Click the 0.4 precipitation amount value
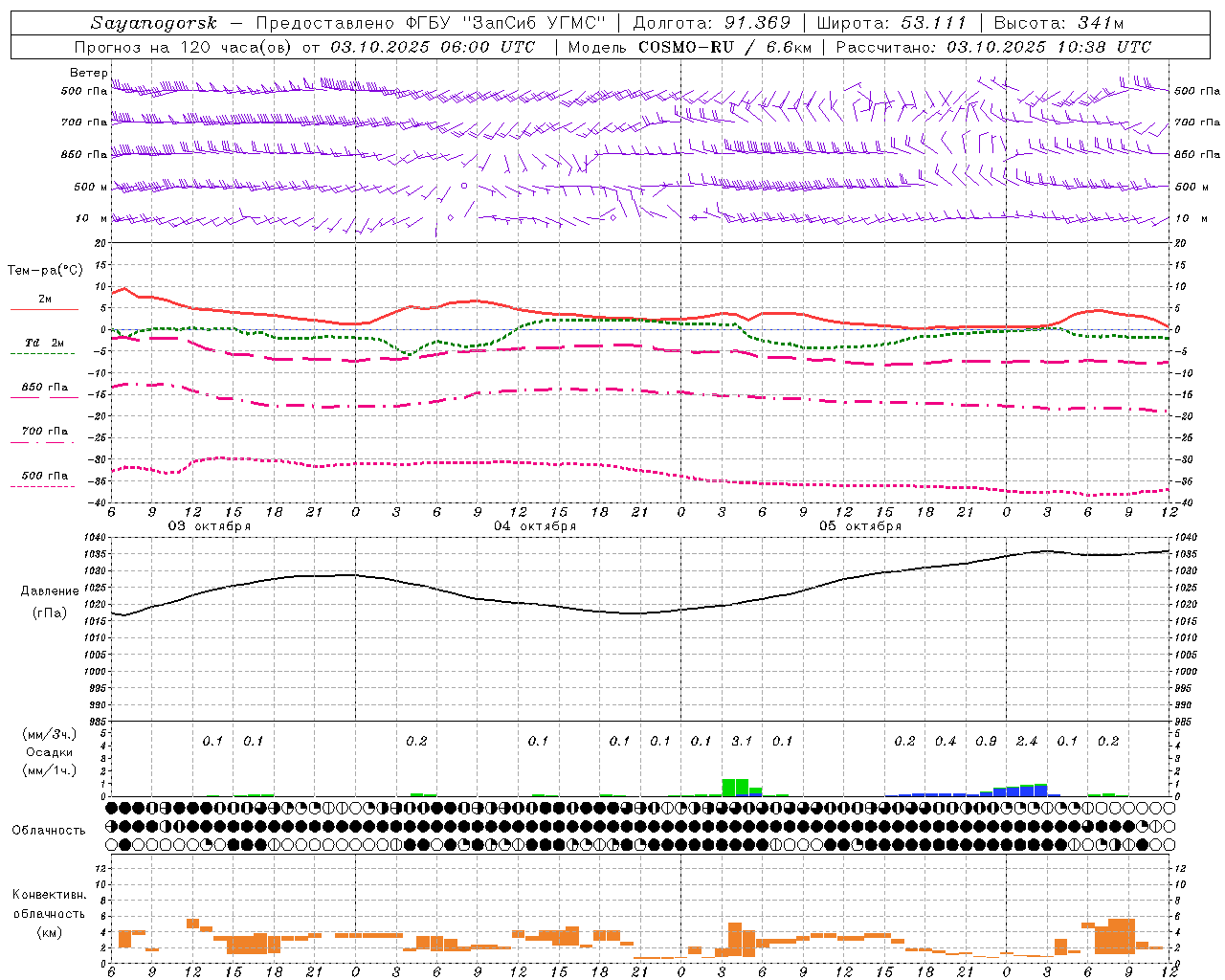Image resolution: width=1225 pixels, height=980 pixels. coord(946,742)
